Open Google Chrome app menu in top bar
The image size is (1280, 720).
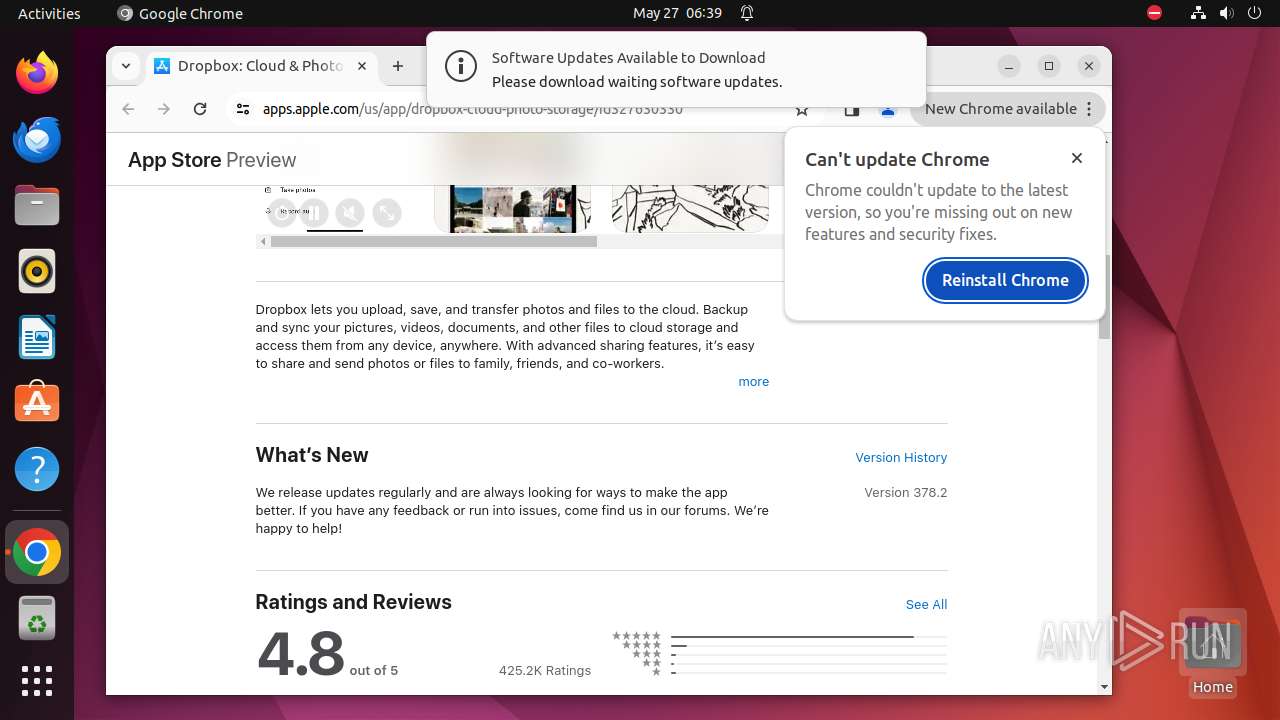tap(180, 13)
